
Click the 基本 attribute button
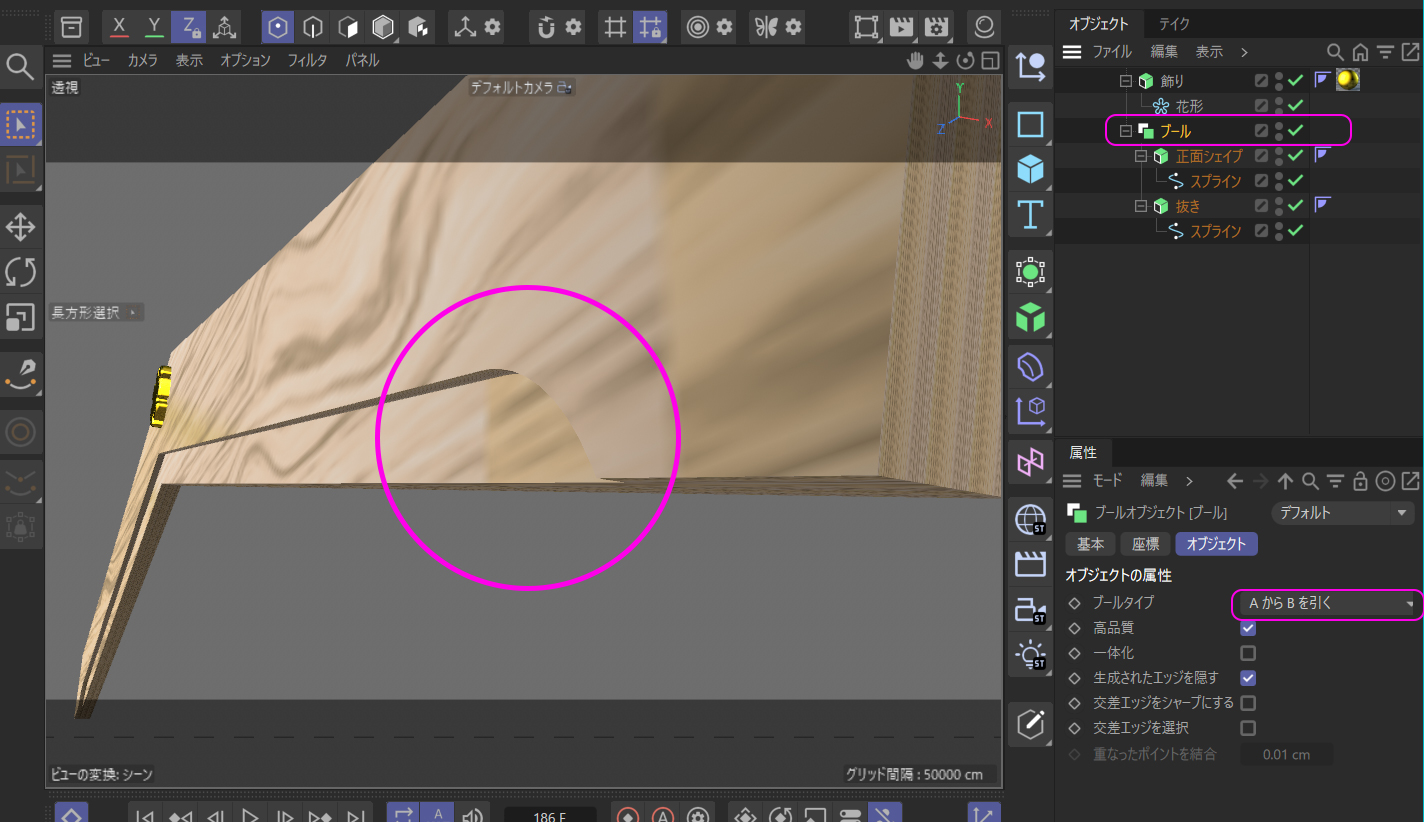[x=1090, y=544]
